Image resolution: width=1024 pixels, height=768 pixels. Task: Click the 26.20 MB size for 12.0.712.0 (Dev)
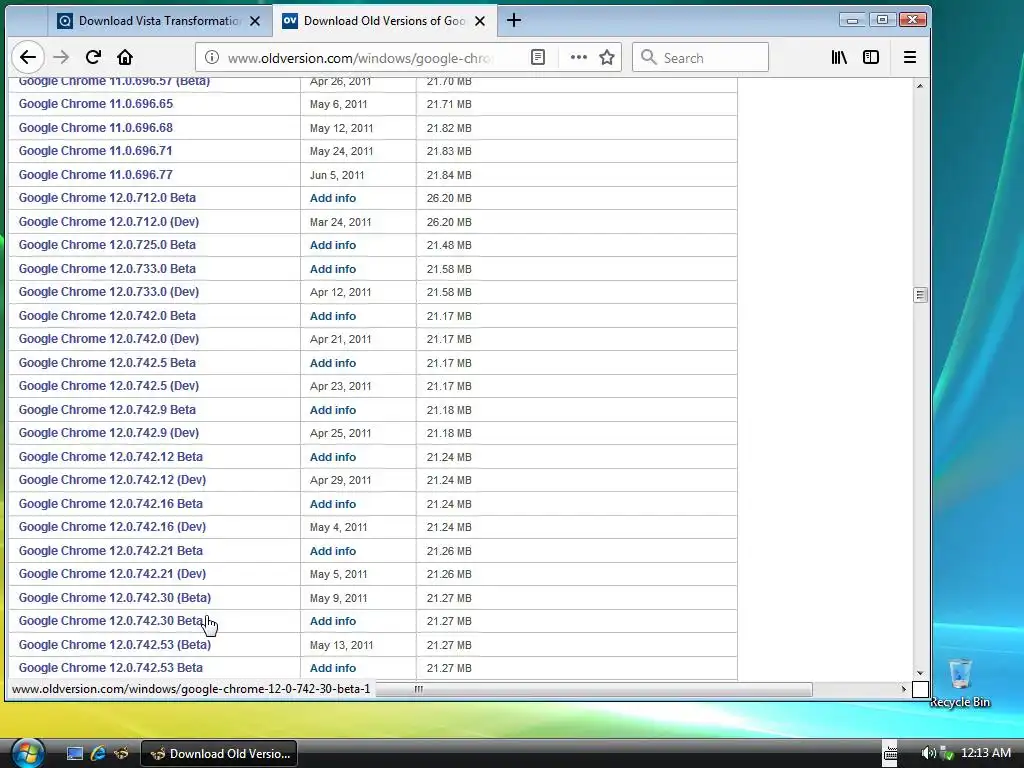pos(449,222)
